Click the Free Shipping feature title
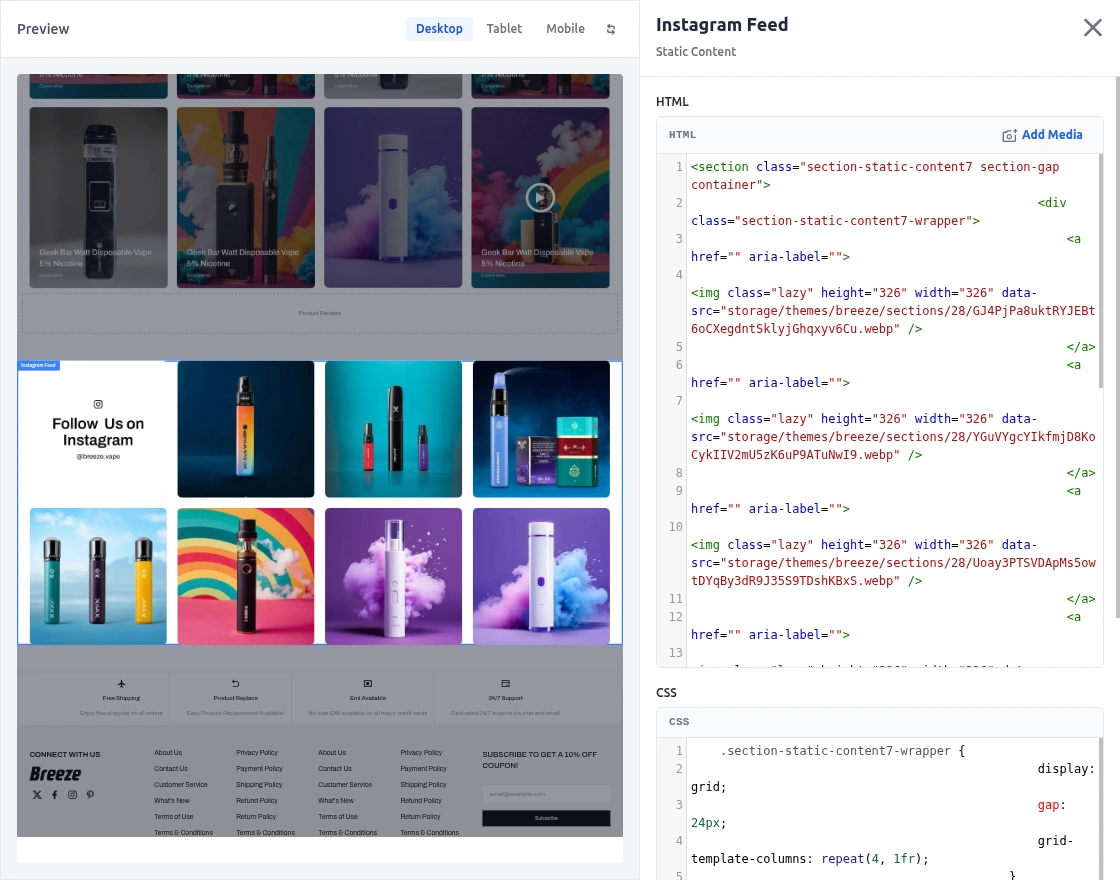 121,698
